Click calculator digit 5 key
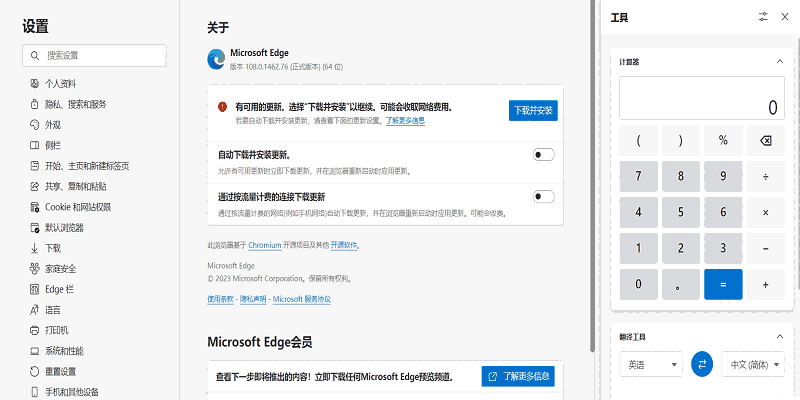800x400 pixels. pyautogui.click(x=681, y=212)
